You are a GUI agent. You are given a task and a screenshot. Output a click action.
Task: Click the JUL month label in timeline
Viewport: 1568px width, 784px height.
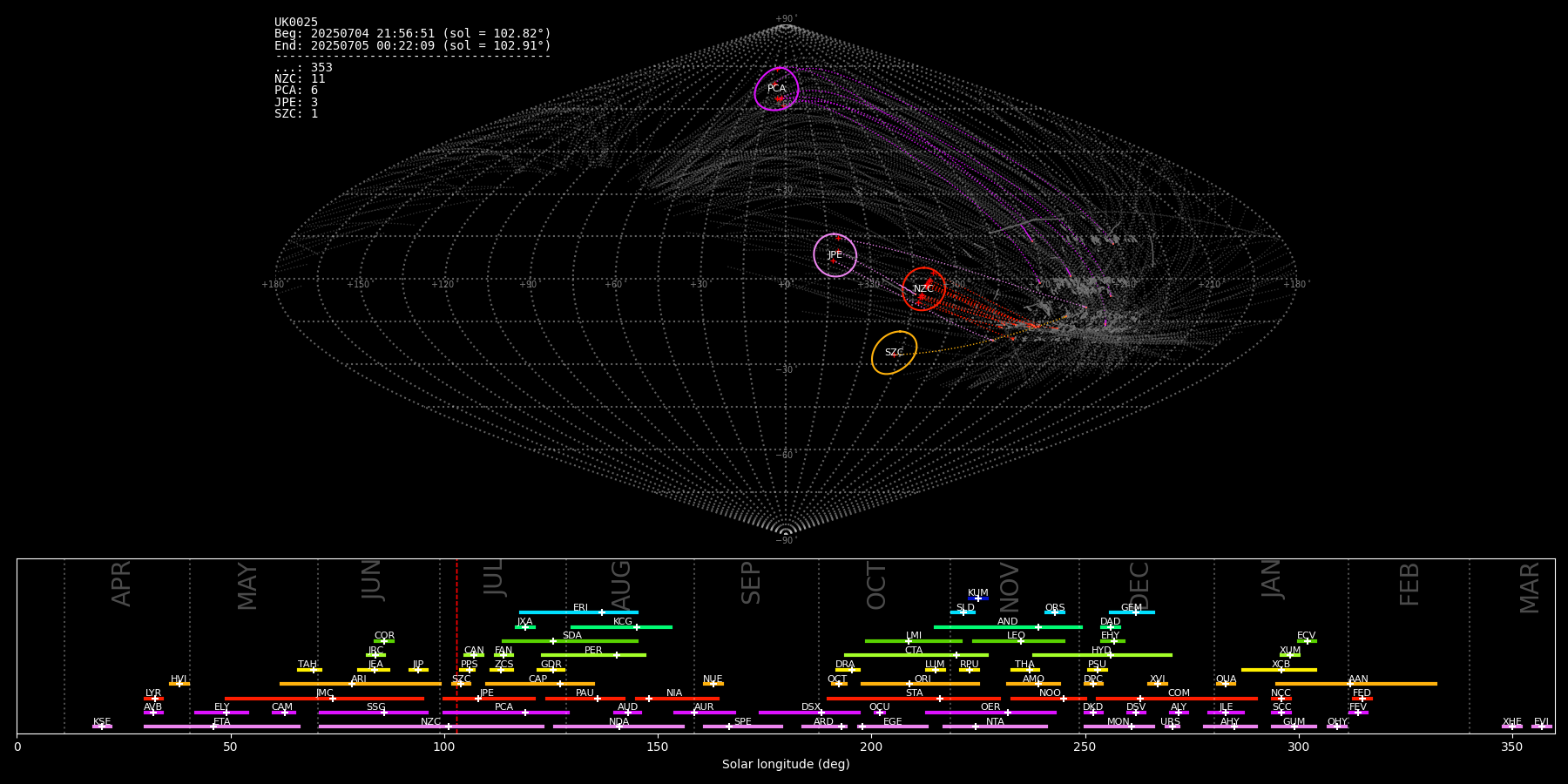(x=494, y=578)
